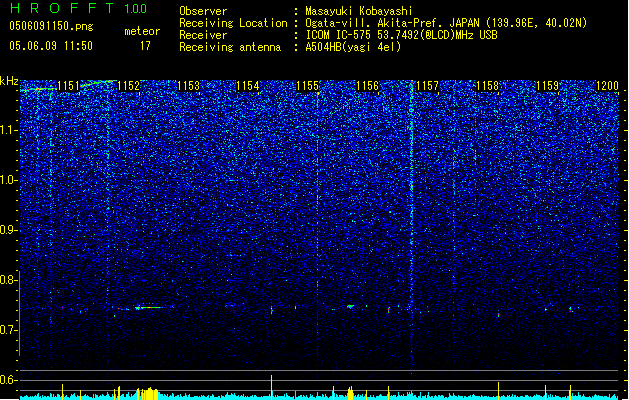Click the 1151 time marker

click(68, 86)
